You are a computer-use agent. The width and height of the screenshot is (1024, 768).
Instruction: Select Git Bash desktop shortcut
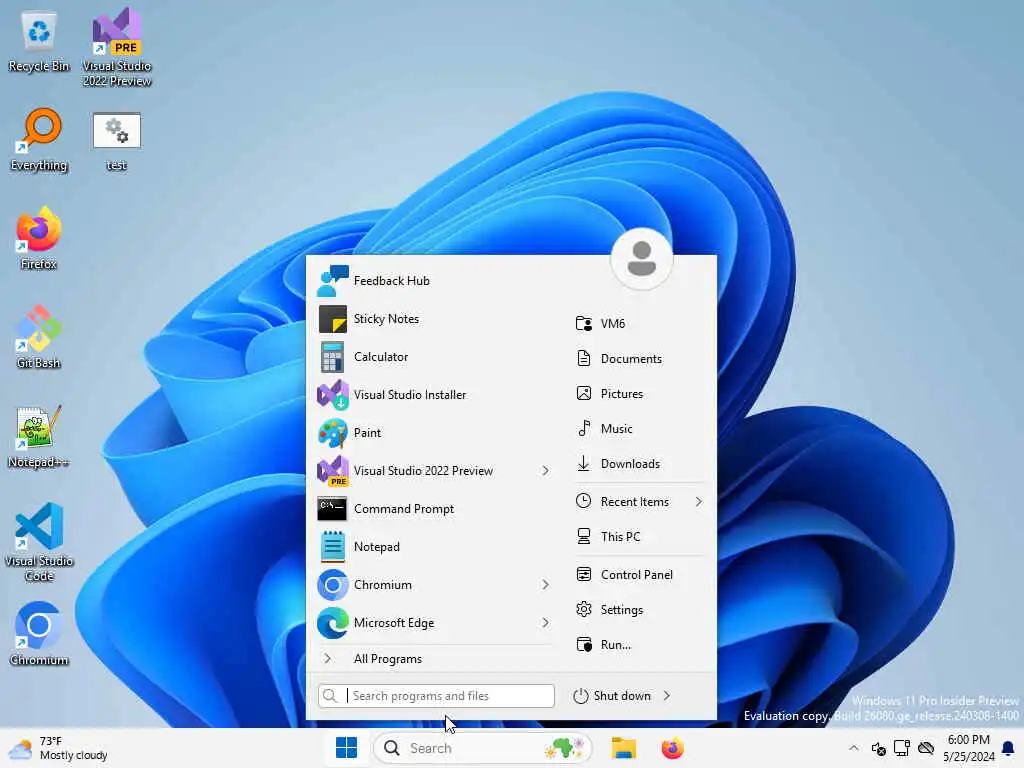click(x=39, y=337)
